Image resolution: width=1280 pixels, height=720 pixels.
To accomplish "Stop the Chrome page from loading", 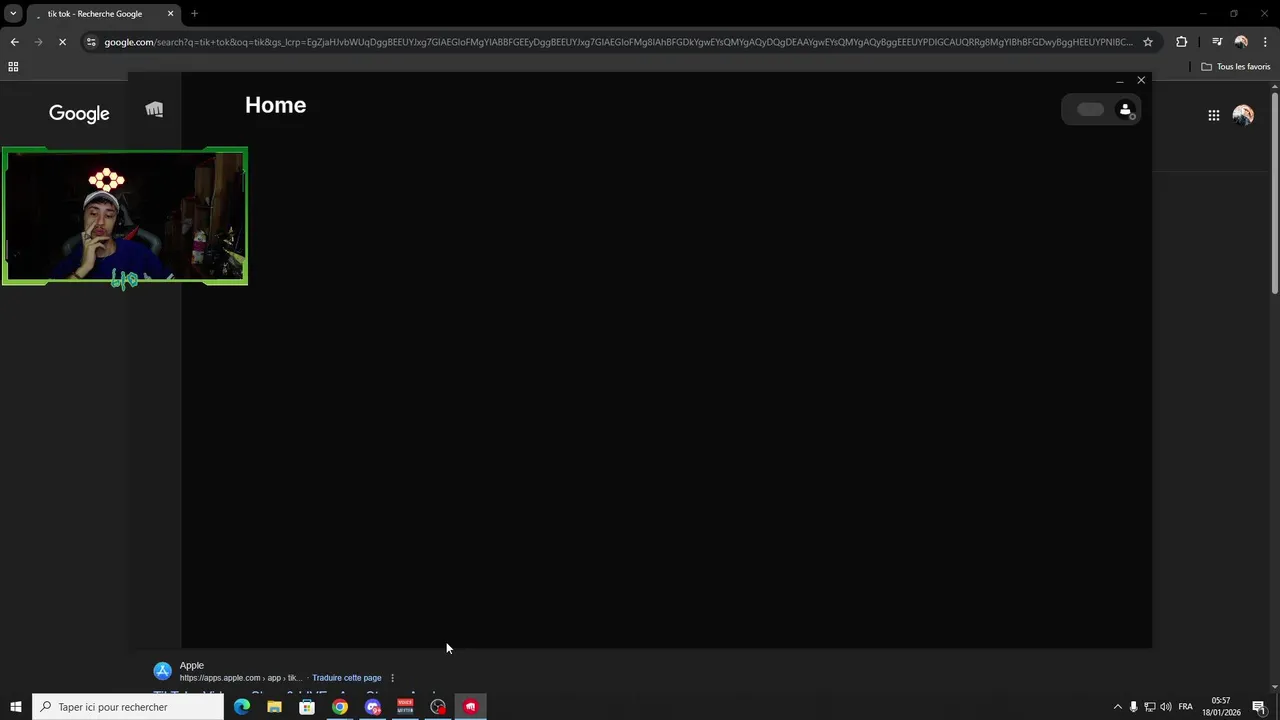I will (62, 42).
